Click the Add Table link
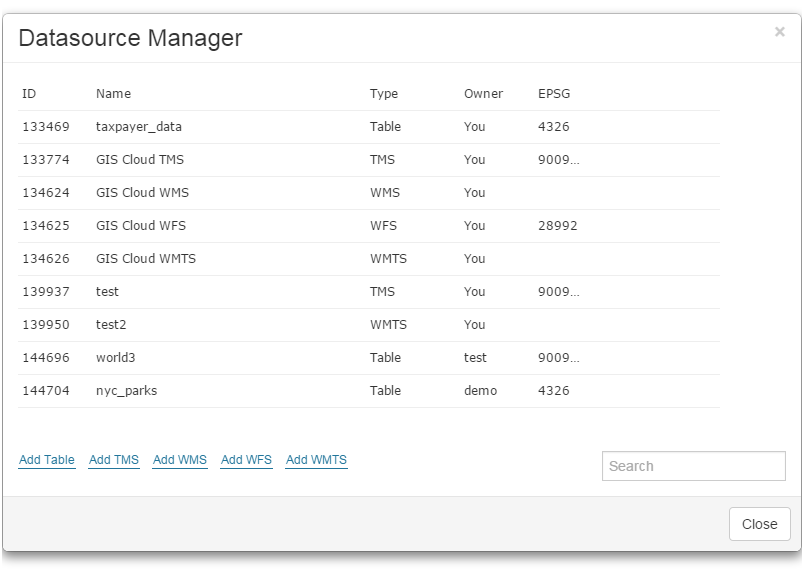This screenshot has width=805, height=576. [46, 460]
